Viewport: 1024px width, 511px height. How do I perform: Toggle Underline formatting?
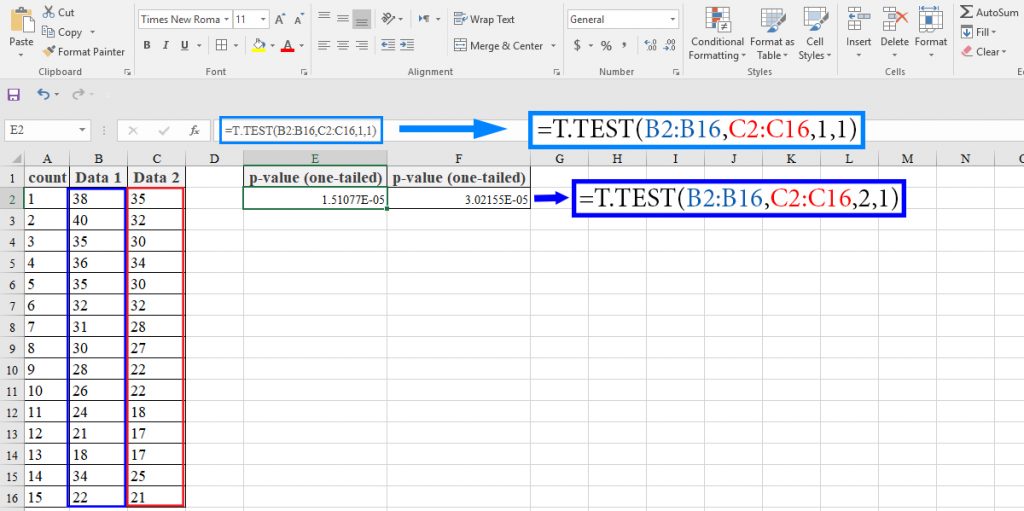[x=184, y=46]
